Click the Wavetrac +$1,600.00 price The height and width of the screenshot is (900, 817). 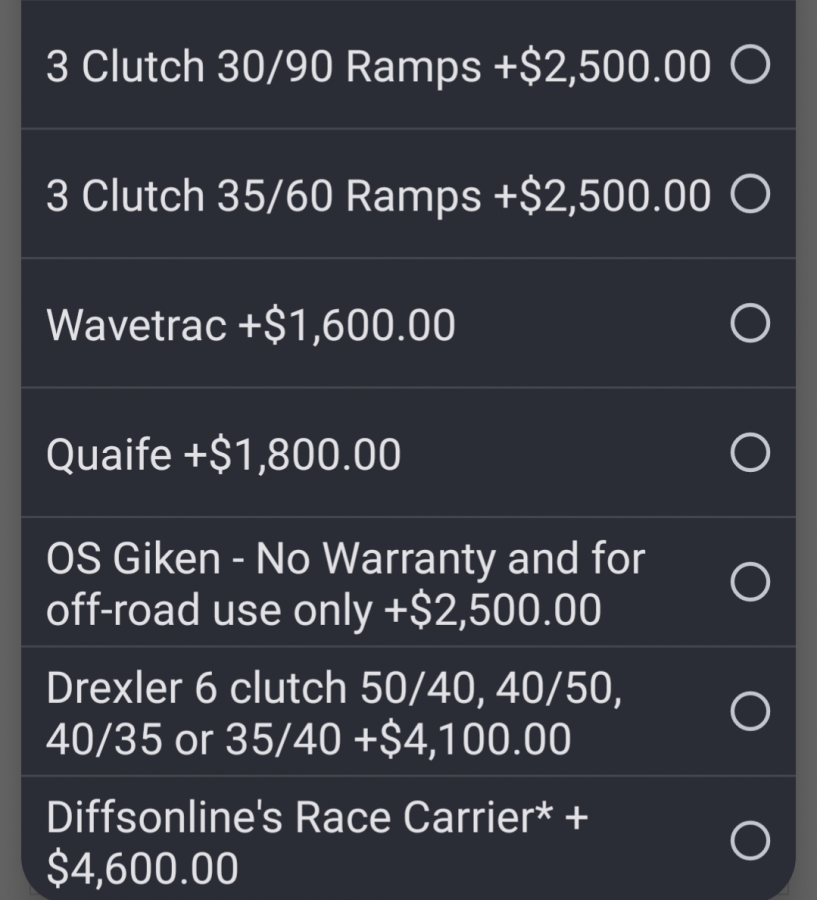coord(346,325)
